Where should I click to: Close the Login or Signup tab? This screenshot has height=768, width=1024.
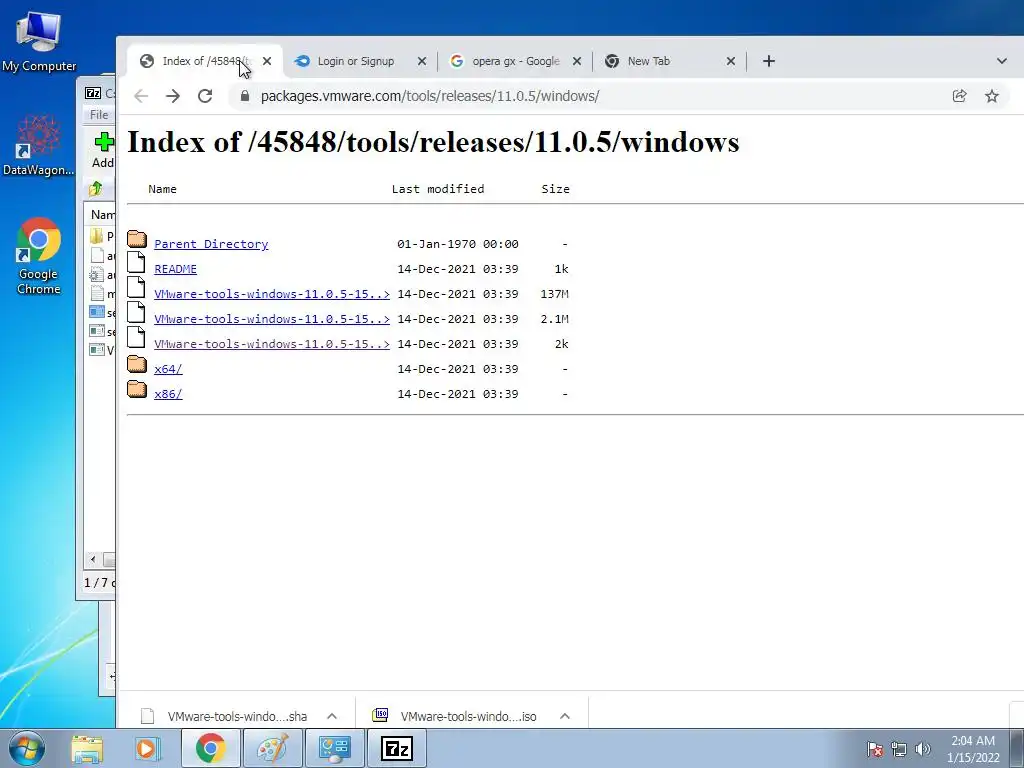[x=422, y=61]
